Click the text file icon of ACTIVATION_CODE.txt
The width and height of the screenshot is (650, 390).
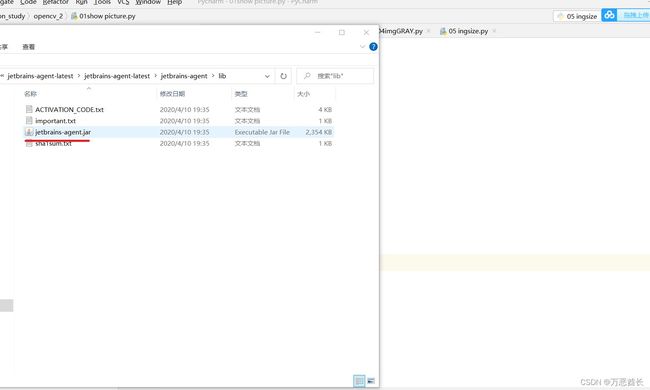29,109
